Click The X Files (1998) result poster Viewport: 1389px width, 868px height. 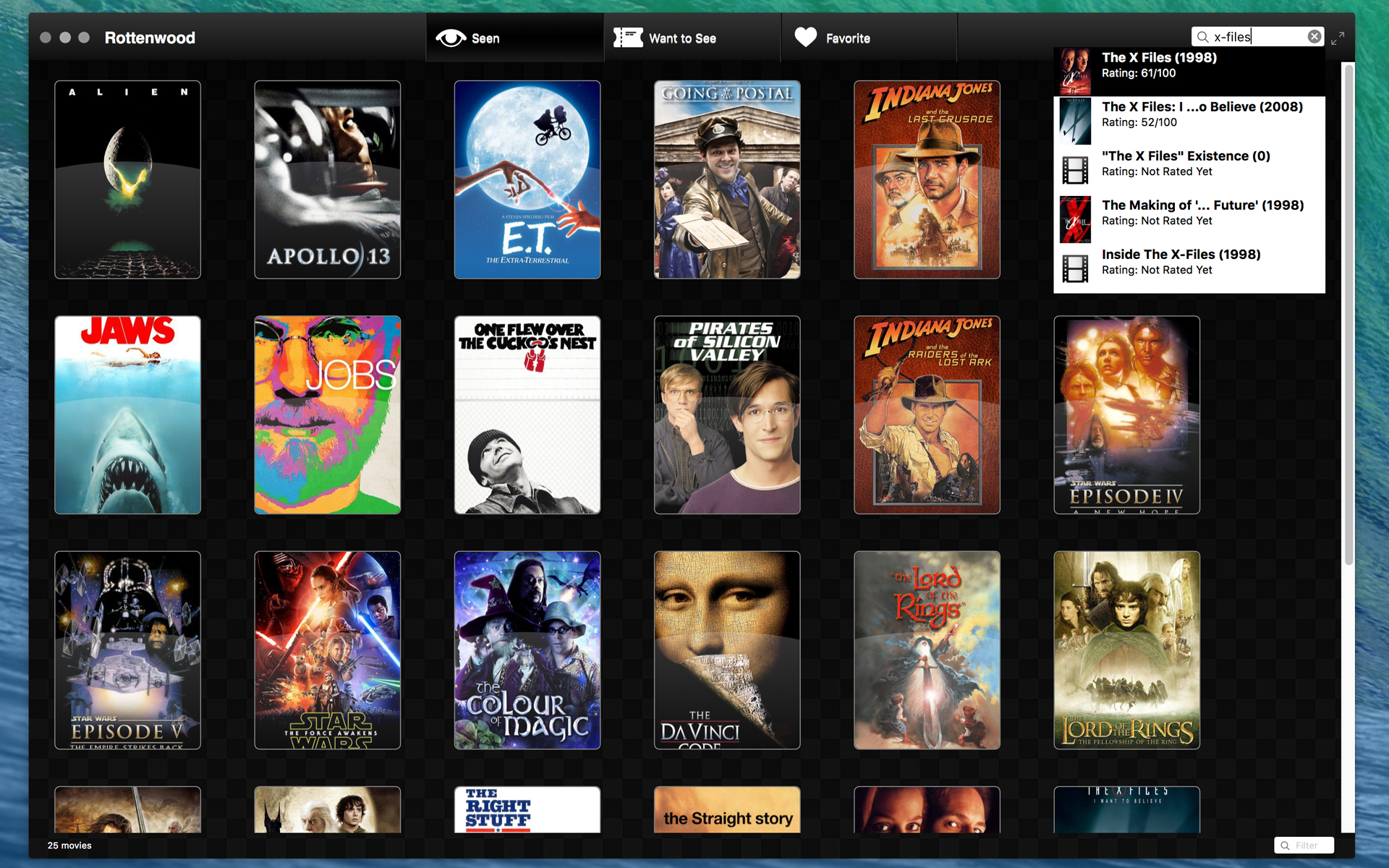coord(1075,72)
